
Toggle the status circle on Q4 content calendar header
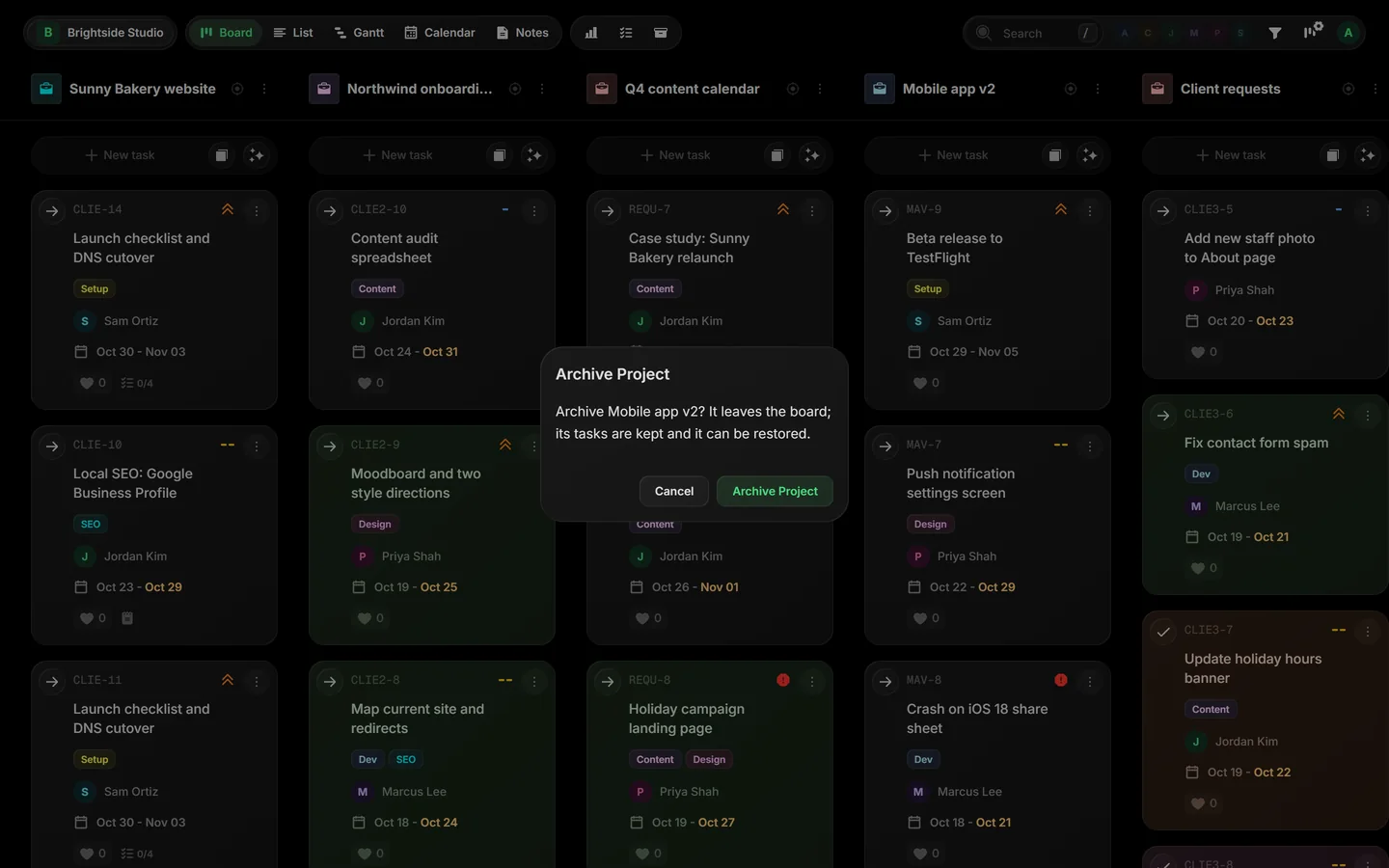[x=793, y=89]
